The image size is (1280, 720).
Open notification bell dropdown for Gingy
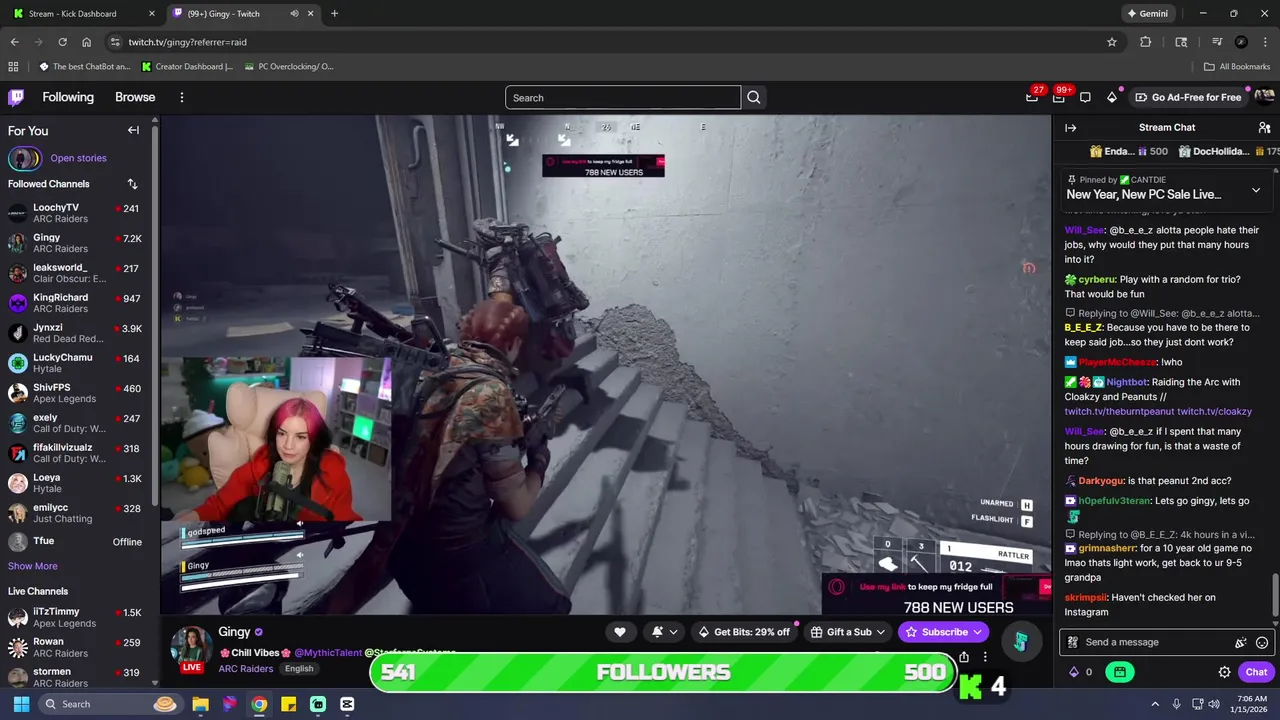click(664, 632)
